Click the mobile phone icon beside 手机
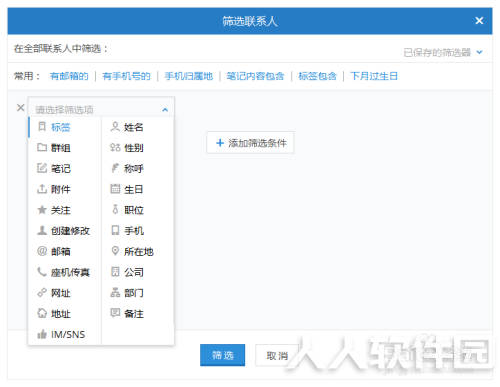The height and width of the screenshot is (387, 500). (115, 230)
